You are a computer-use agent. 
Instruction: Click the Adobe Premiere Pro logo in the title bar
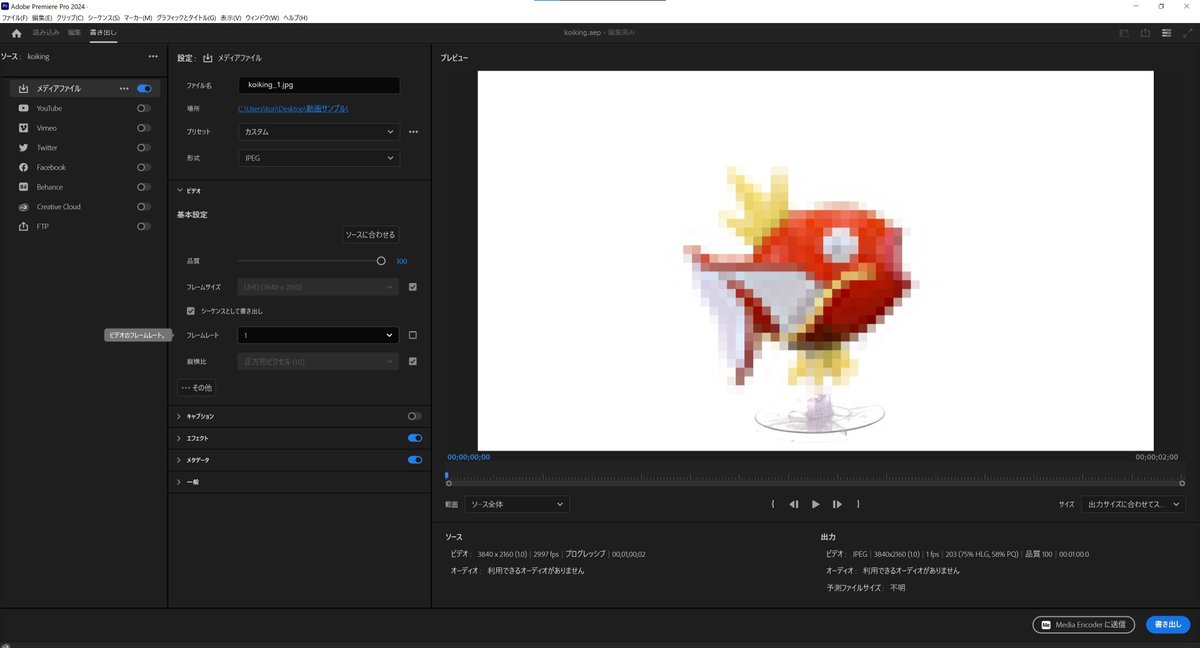pyautogui.click(x=6, y=6)
